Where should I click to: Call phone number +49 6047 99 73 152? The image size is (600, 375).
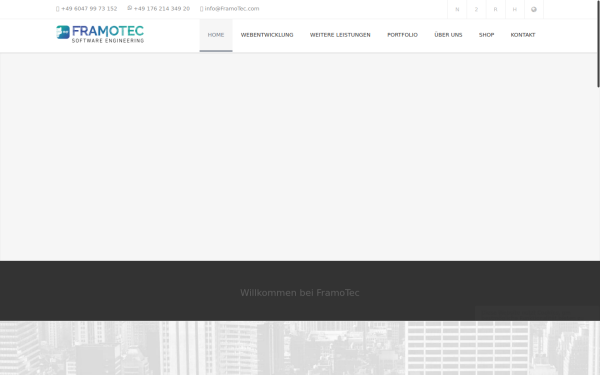point(89,9)
